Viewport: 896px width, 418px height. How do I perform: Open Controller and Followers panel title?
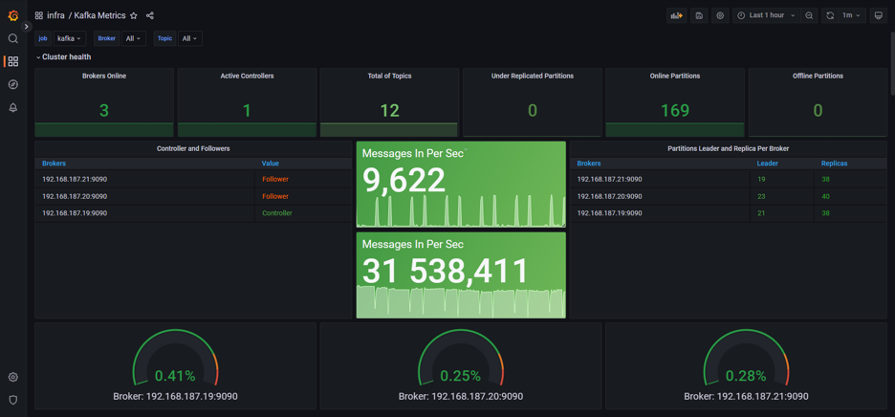(193, 148)
